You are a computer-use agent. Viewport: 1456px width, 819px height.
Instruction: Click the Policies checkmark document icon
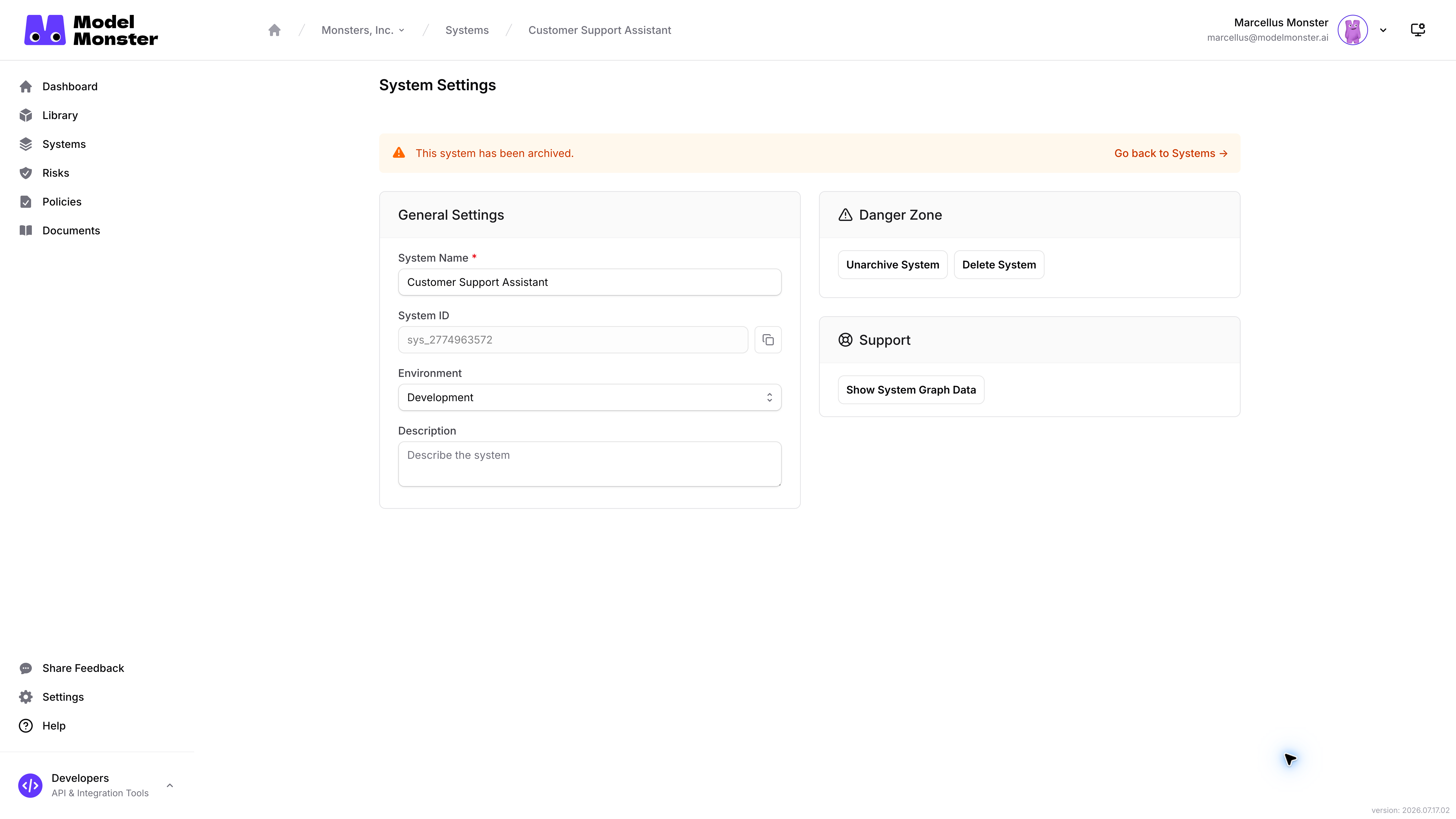[26, 202]
